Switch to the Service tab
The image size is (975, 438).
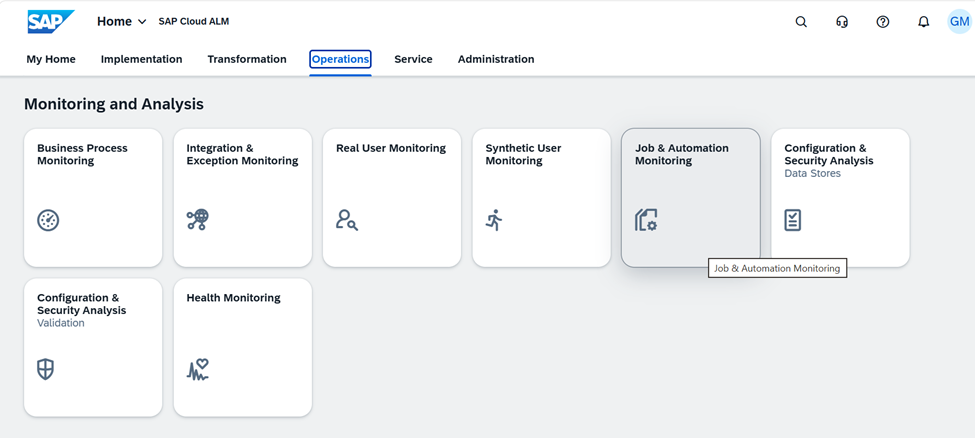pyautogui.click(x=414, y=59)
